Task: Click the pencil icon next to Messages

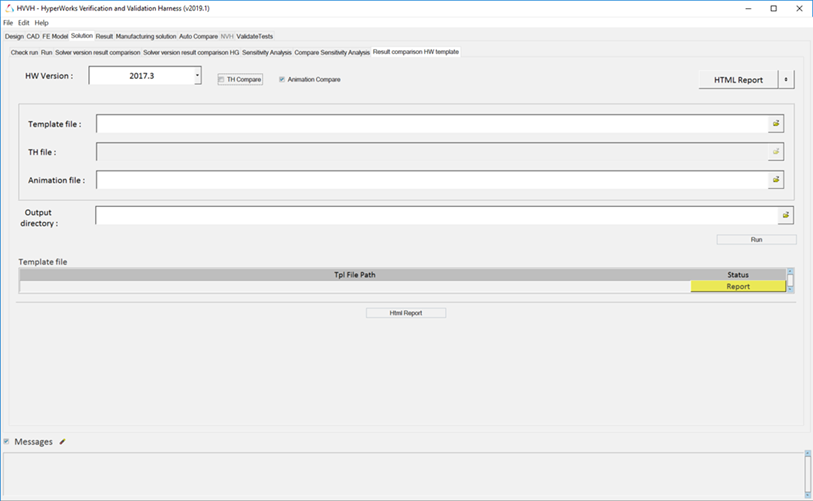Action: [x=63, y=442]
